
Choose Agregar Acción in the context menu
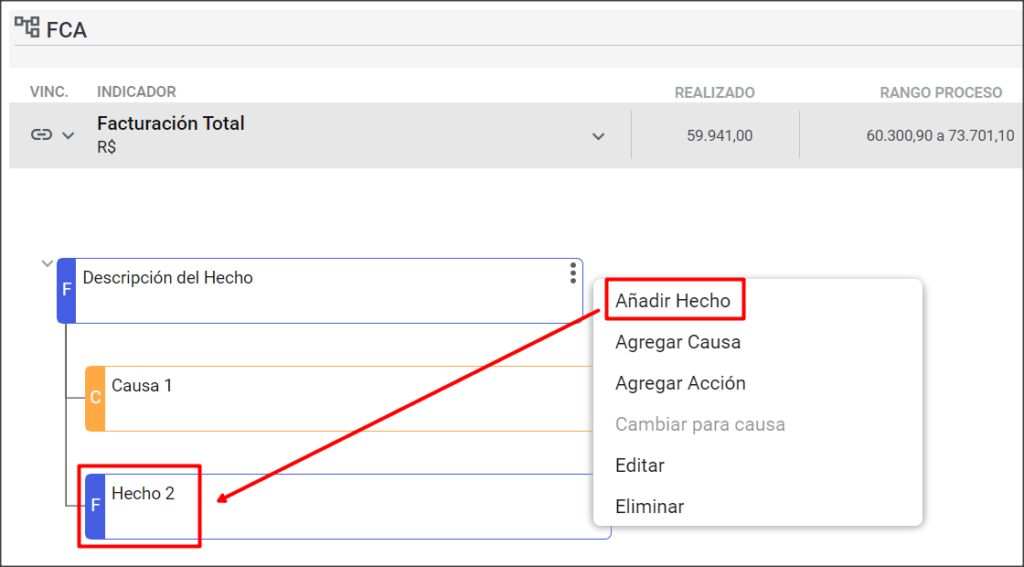coord(680,383)
